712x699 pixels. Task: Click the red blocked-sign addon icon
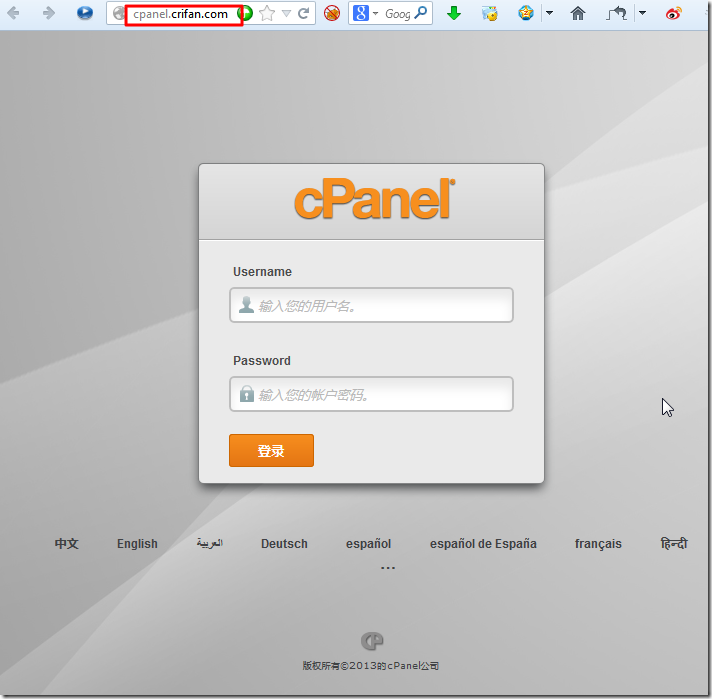coord(332,13)
